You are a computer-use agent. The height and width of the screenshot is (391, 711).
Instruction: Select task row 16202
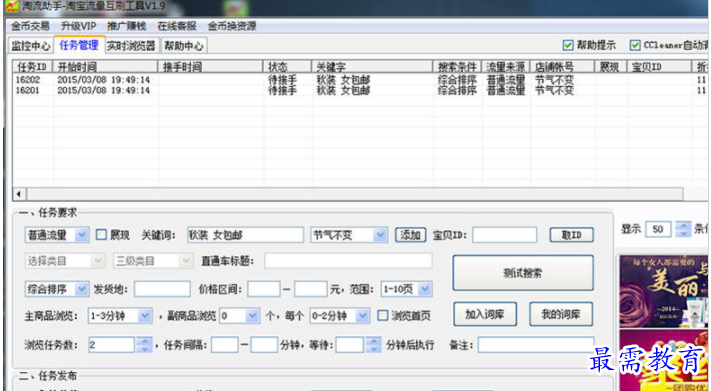tap(359, 80)
